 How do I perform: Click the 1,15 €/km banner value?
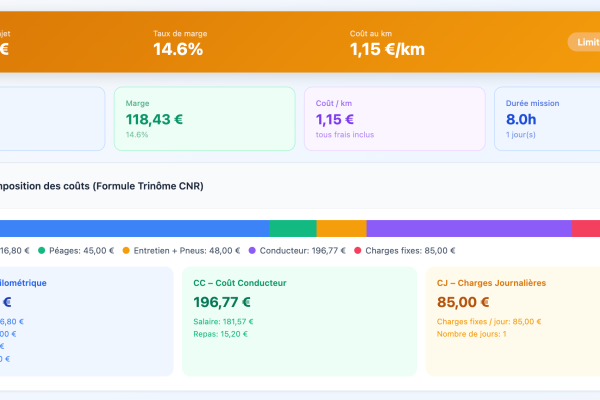point(387,49)
